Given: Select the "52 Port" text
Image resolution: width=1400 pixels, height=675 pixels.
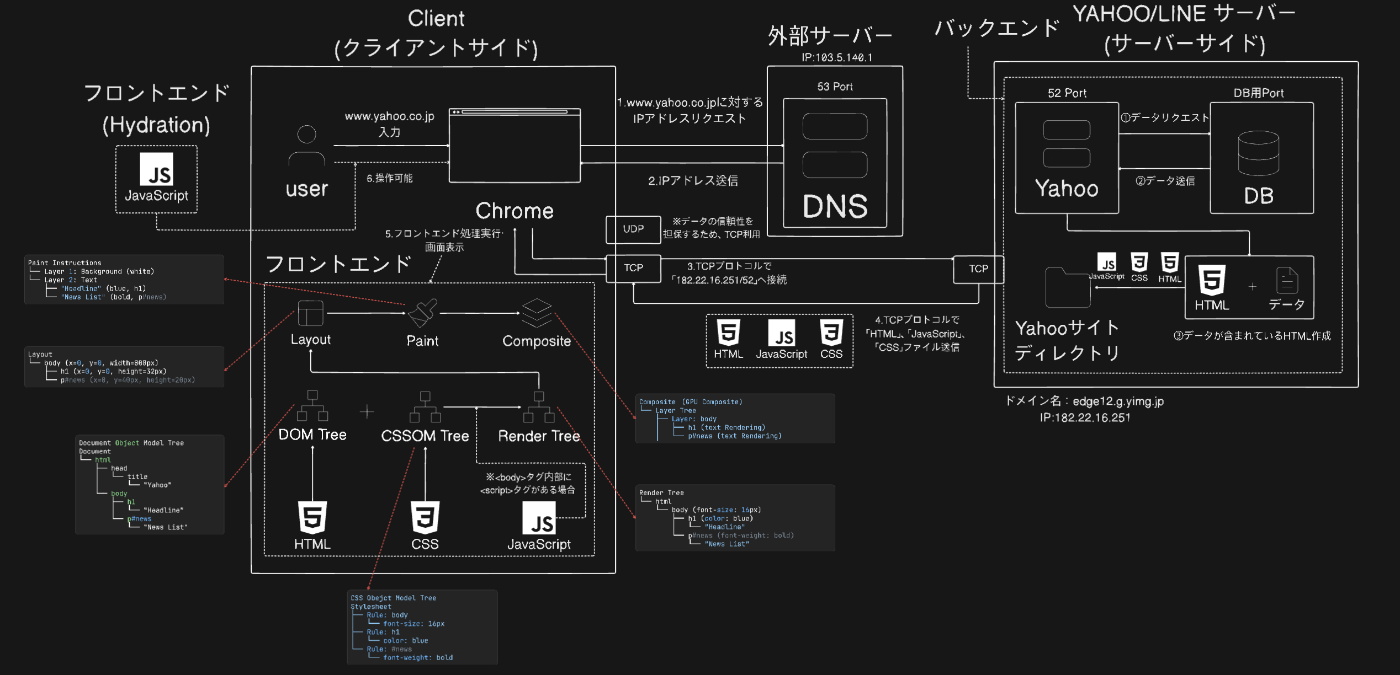Looking at the screenshot, I should [x=1066, y=93].
